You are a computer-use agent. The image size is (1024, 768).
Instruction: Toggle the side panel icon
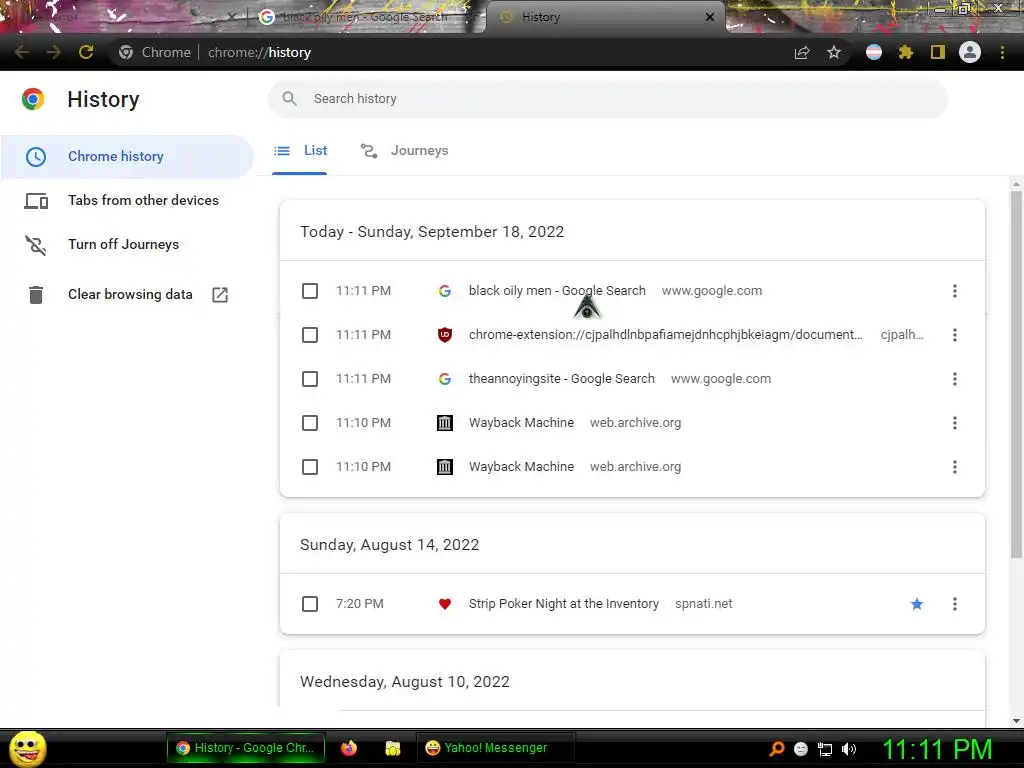[x=938, y=52]
